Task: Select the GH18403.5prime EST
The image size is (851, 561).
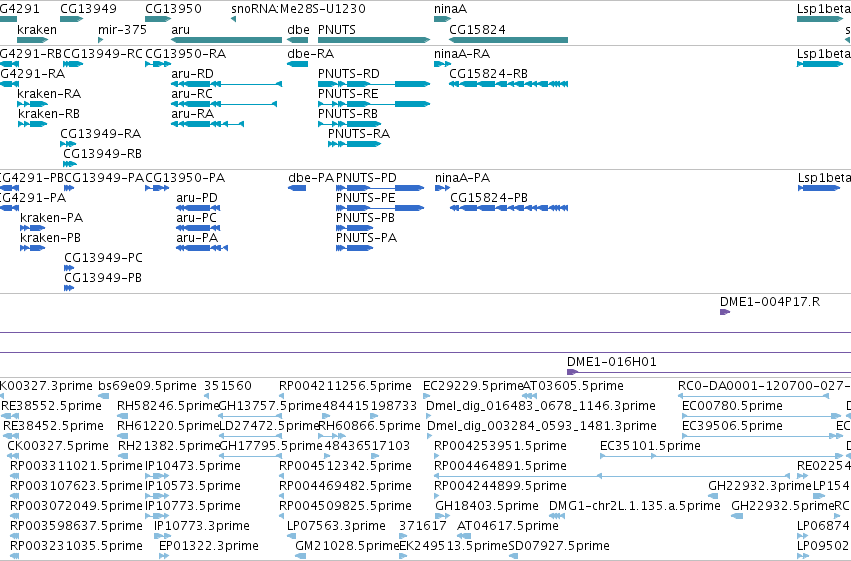Action: [x=443, y=517]
